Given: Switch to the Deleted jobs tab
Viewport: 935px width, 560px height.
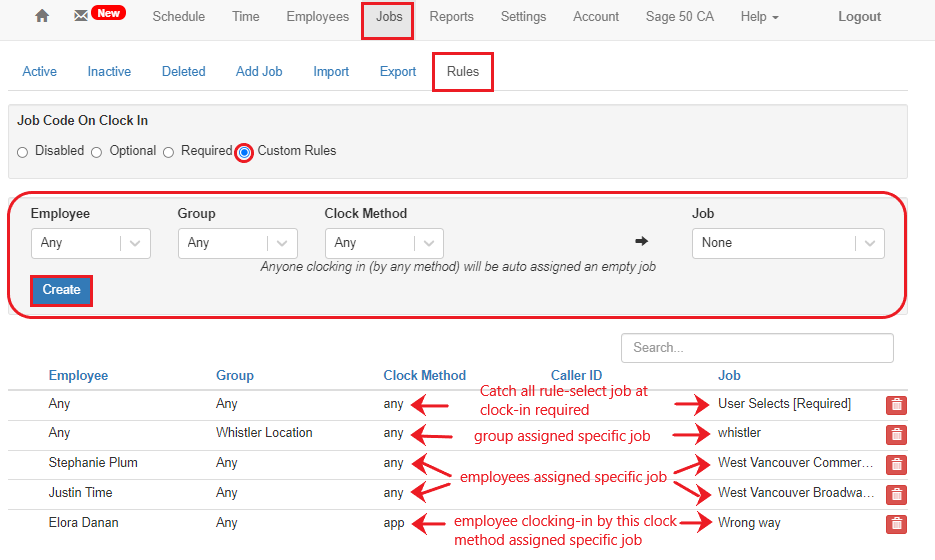Looking at the screenshot, I should click(184, 72).
